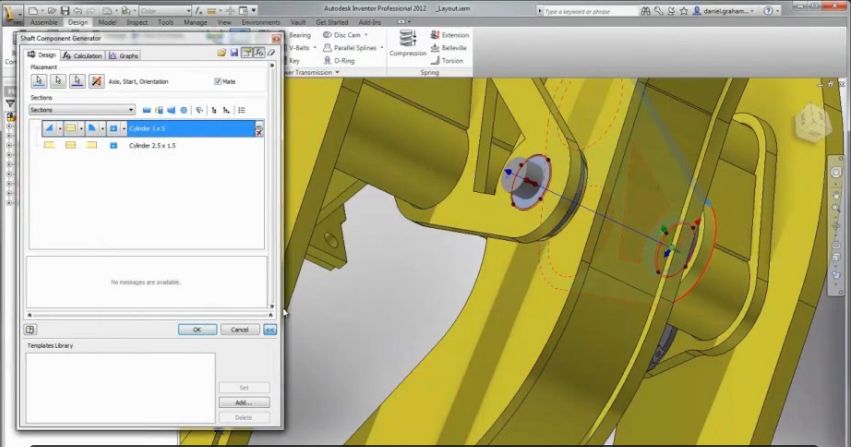
Task: Click the Torsion spring tool
Action: pos(447,61)
